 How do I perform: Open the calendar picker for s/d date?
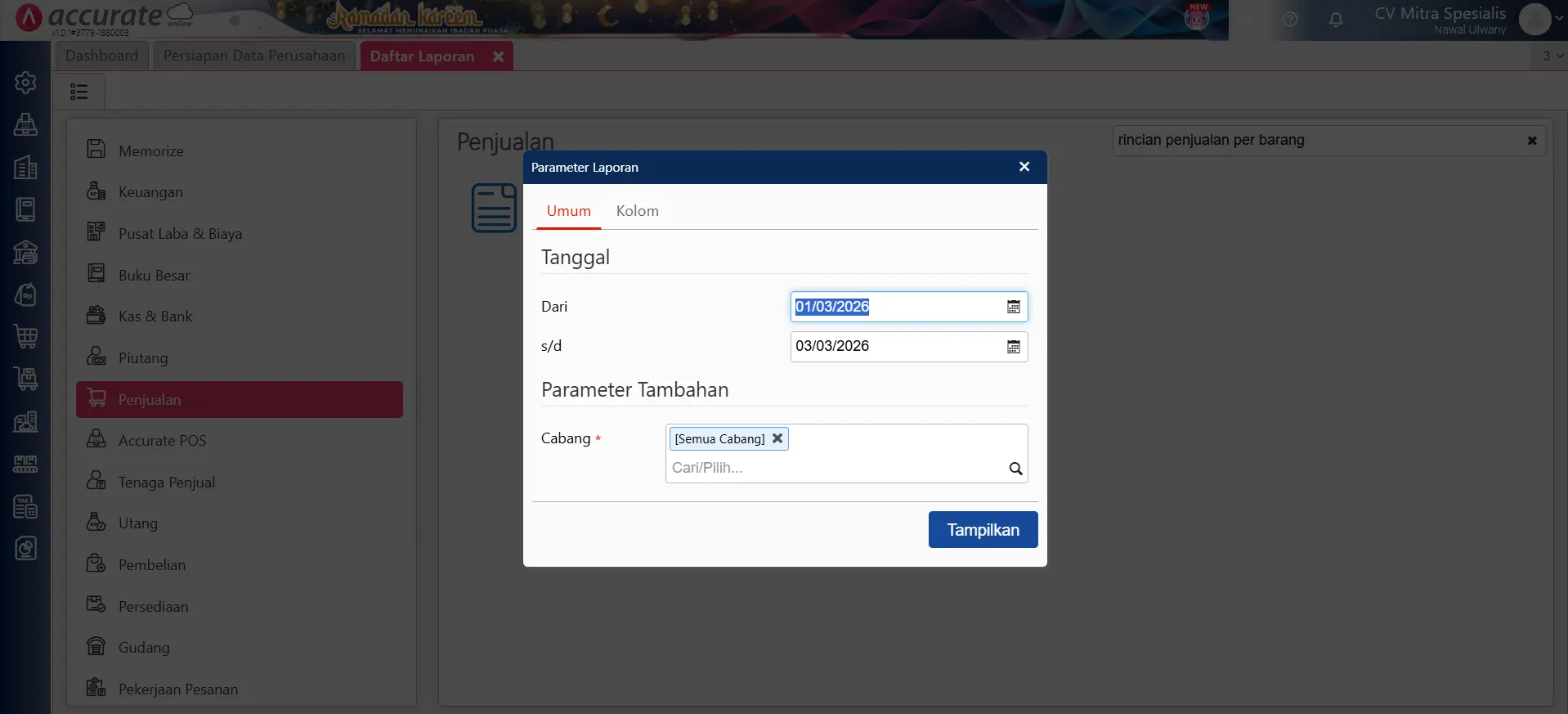[1014, 347]
